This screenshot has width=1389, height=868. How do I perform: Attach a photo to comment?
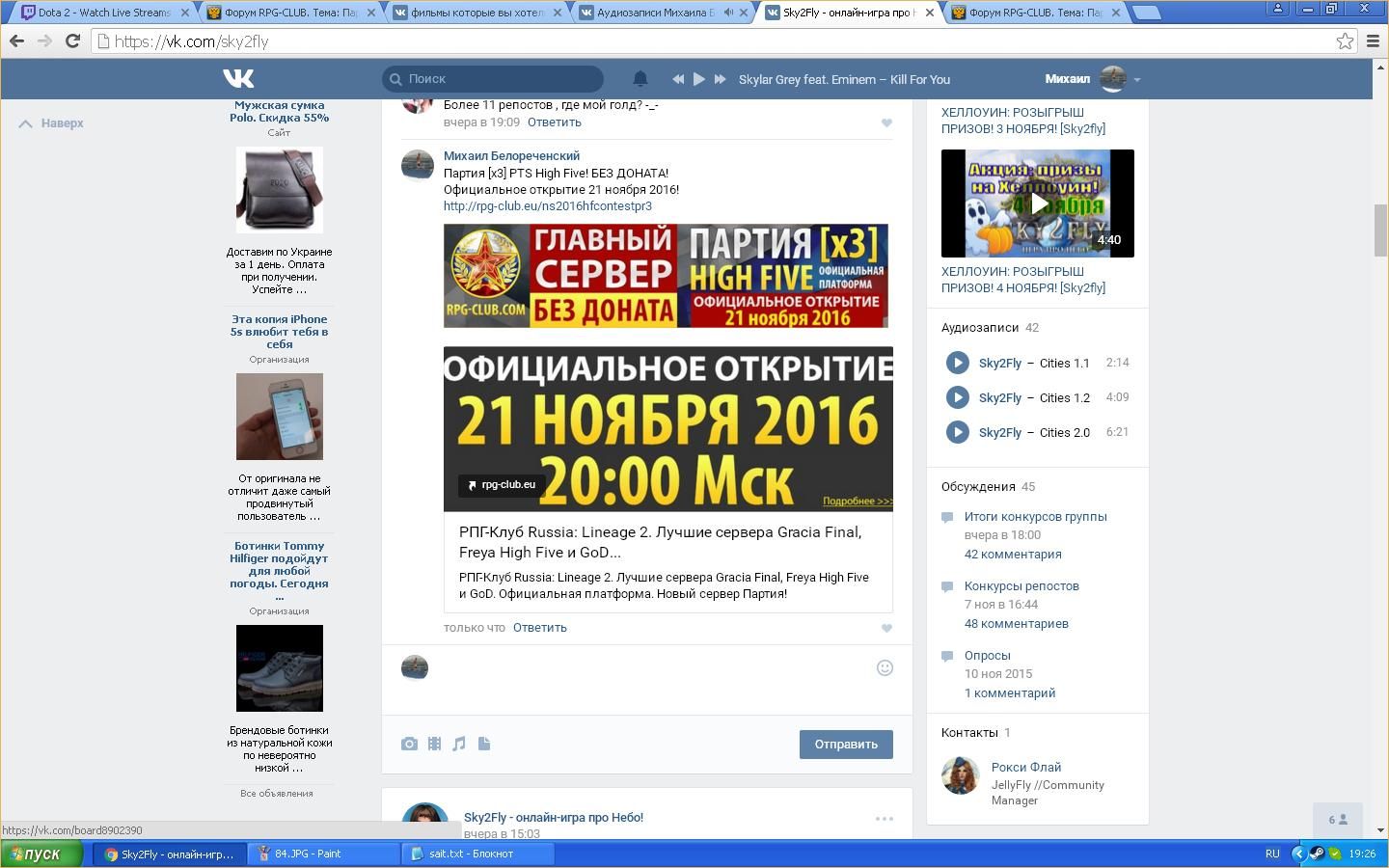tap(409, 744)
